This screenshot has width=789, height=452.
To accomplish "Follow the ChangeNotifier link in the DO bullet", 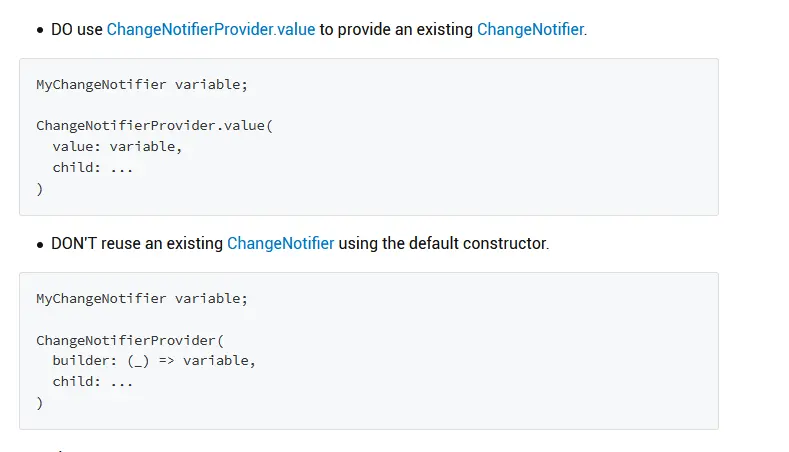I will [x=530, y=30].
